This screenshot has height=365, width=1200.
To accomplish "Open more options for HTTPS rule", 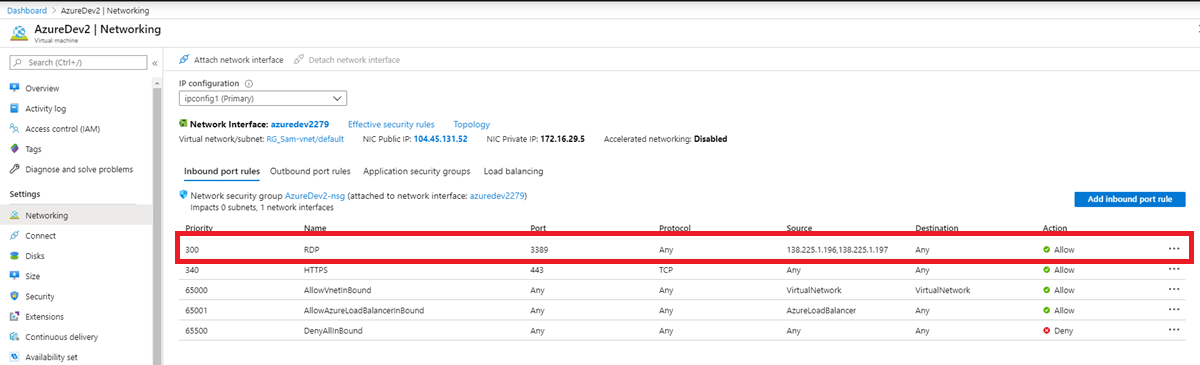I will point(1173,269).
